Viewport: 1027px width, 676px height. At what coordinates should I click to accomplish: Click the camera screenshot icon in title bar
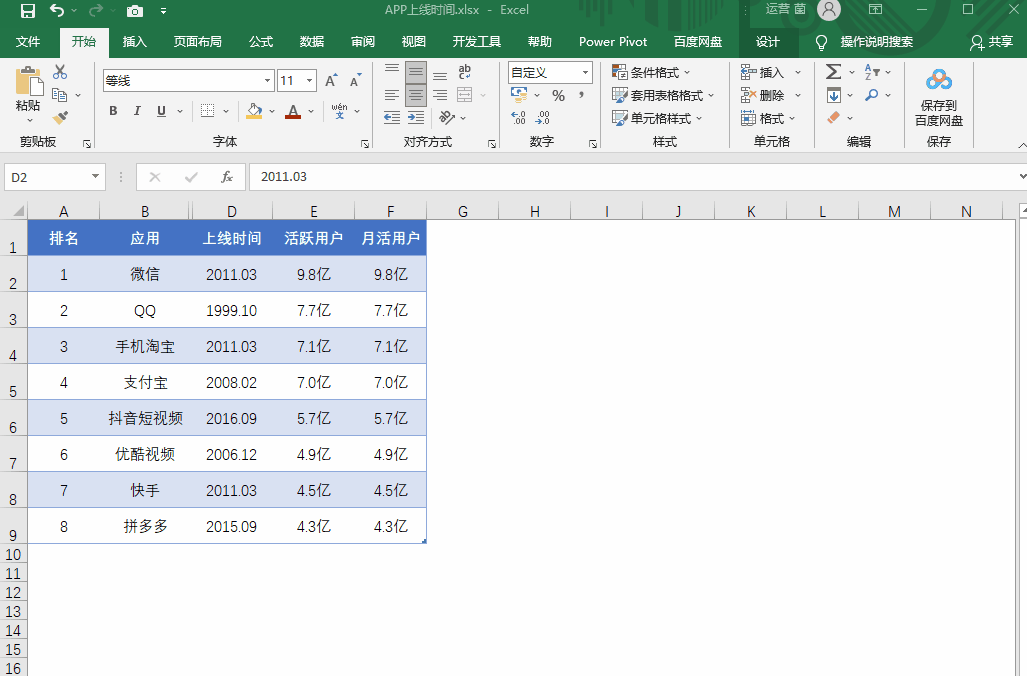(x=134, y=10)
